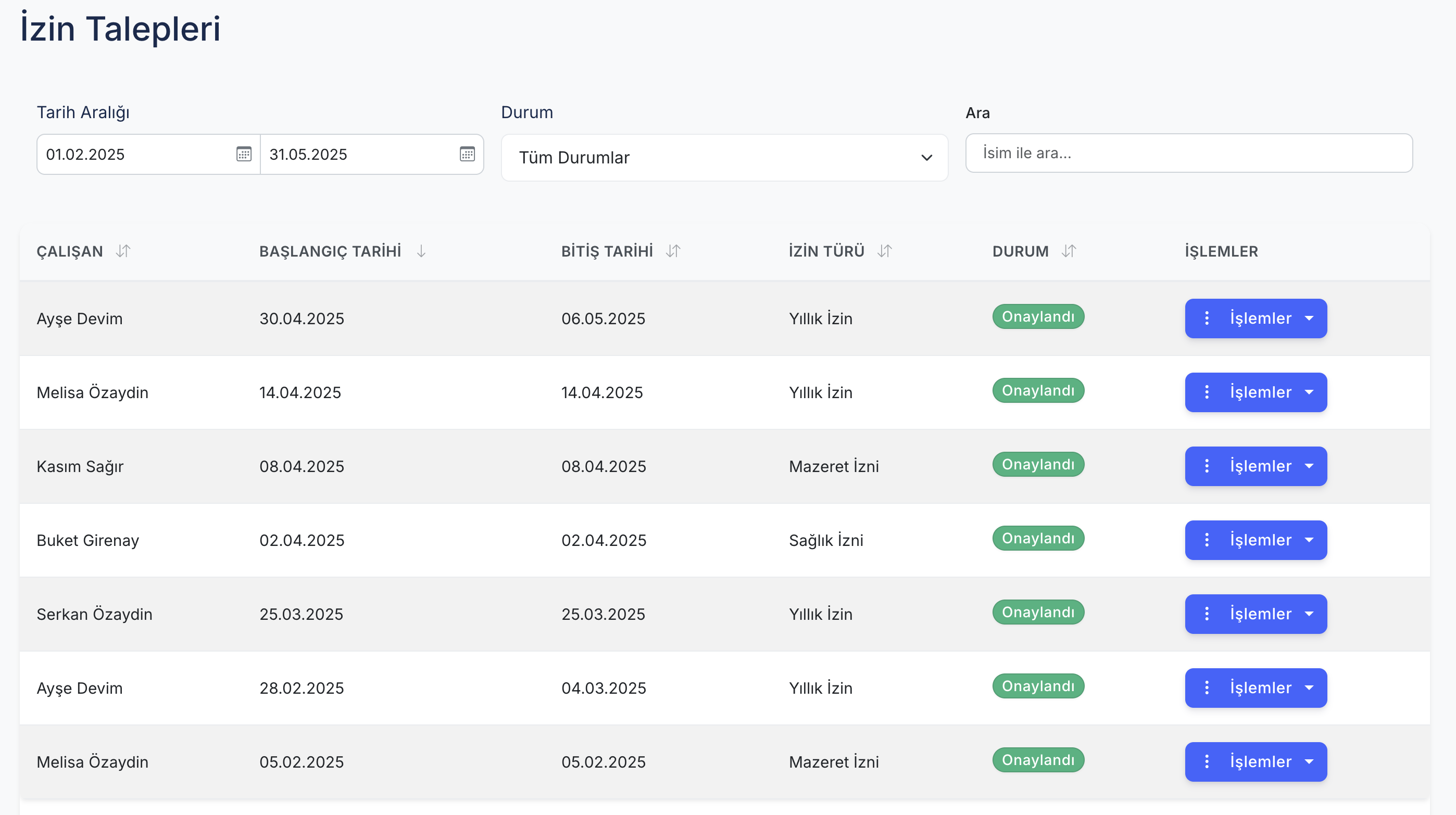This screenshot has height=815, width=1456.
Task: Open İşlemler menu for Ayşe Devim 28.02.2025
Action: click(1256, 688)
